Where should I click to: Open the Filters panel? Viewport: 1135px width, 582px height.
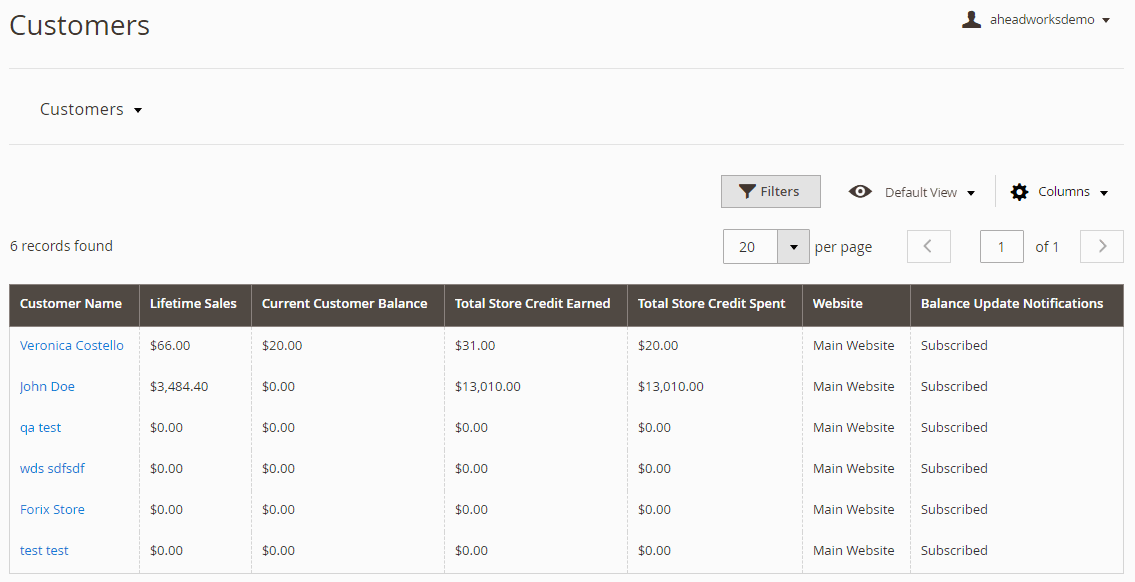tap(770, 191)
